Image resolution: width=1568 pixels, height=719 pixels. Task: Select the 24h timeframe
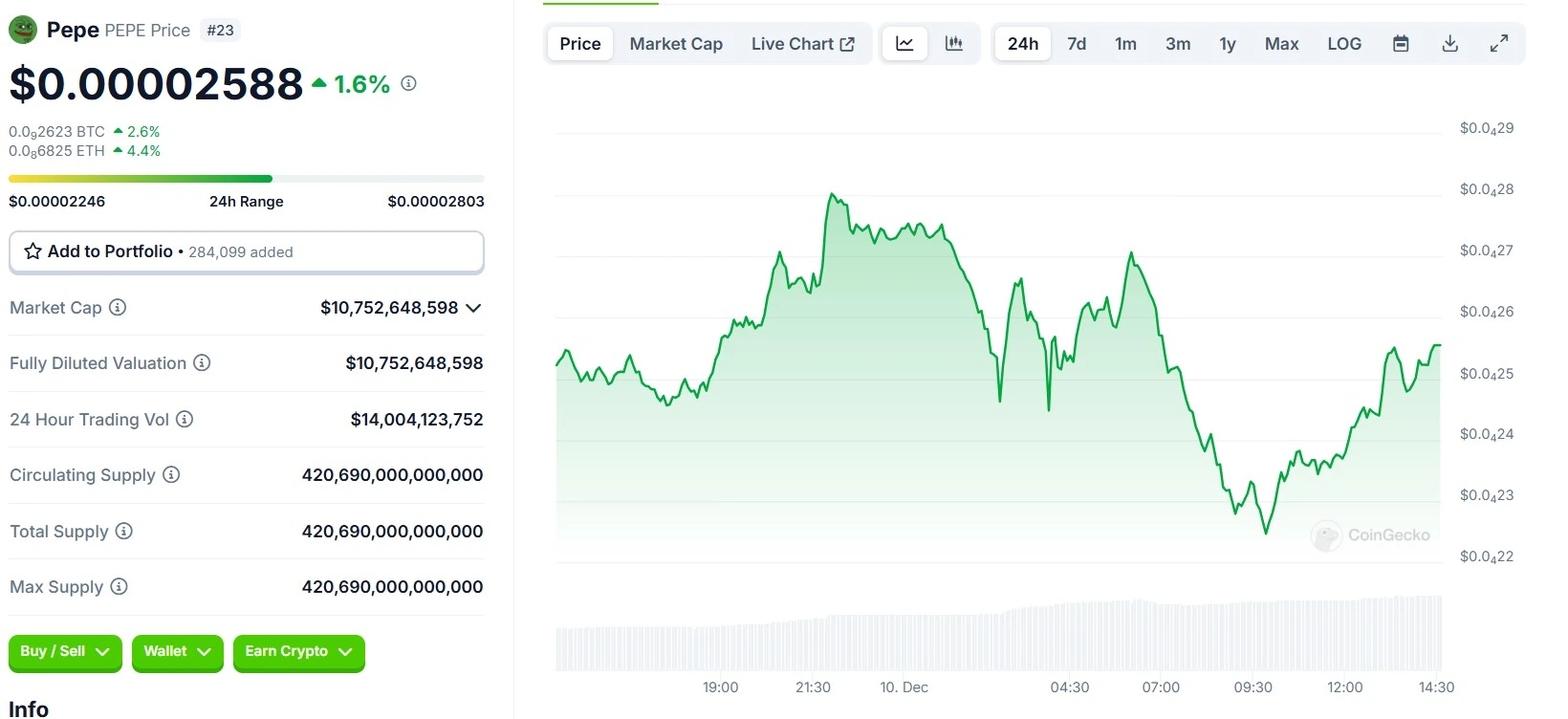tap(1023, 44)
